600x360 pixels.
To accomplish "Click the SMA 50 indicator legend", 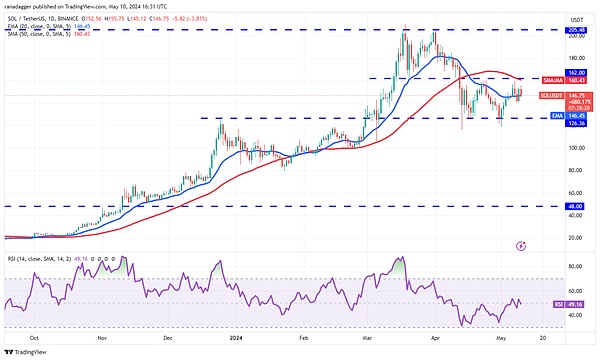I will 49,34.
